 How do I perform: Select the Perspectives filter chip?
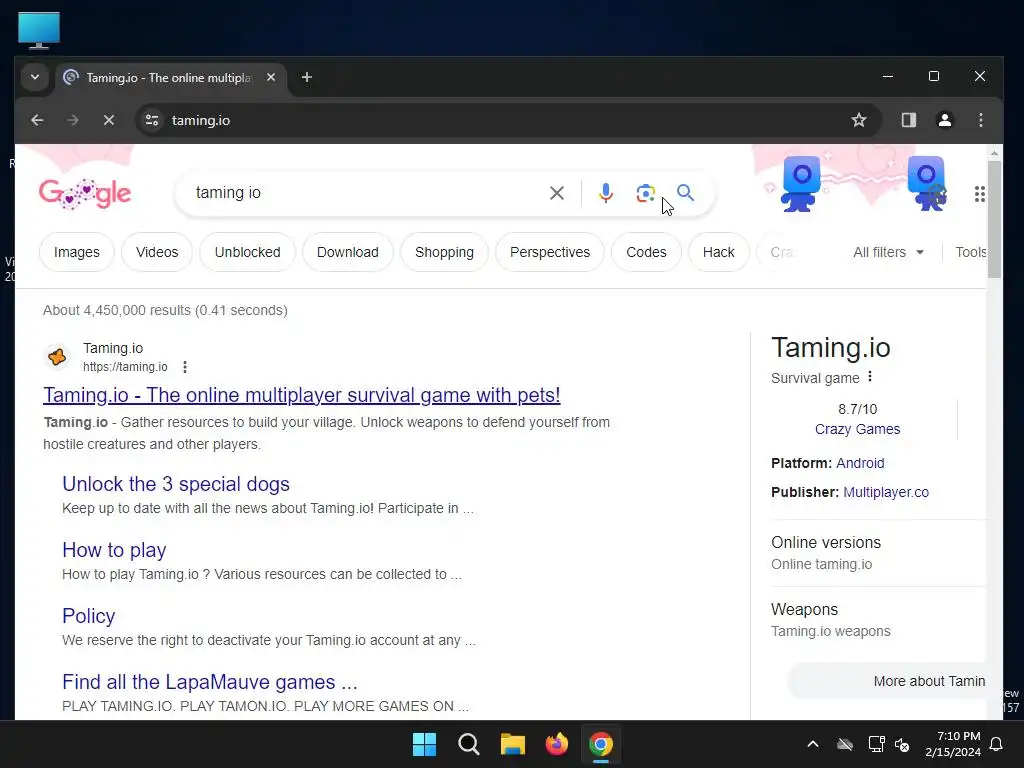(x=550, y=252)
